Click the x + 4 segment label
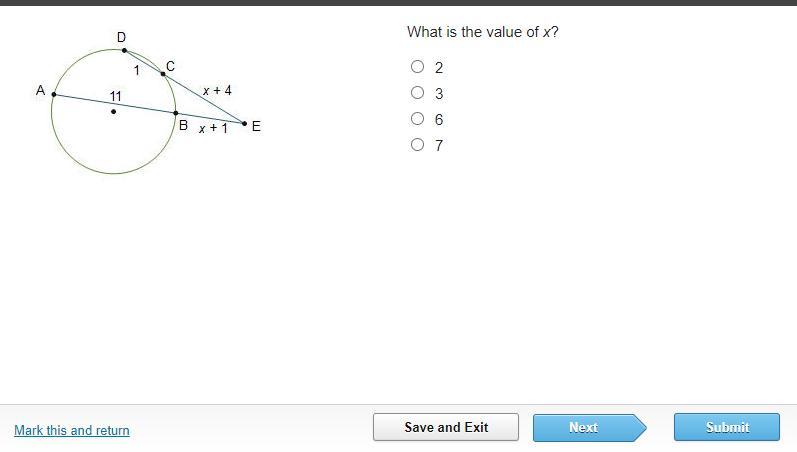Image resolution: width=797 pixels, height=452 pixels. pyautogui.click(x=217, y=91)
